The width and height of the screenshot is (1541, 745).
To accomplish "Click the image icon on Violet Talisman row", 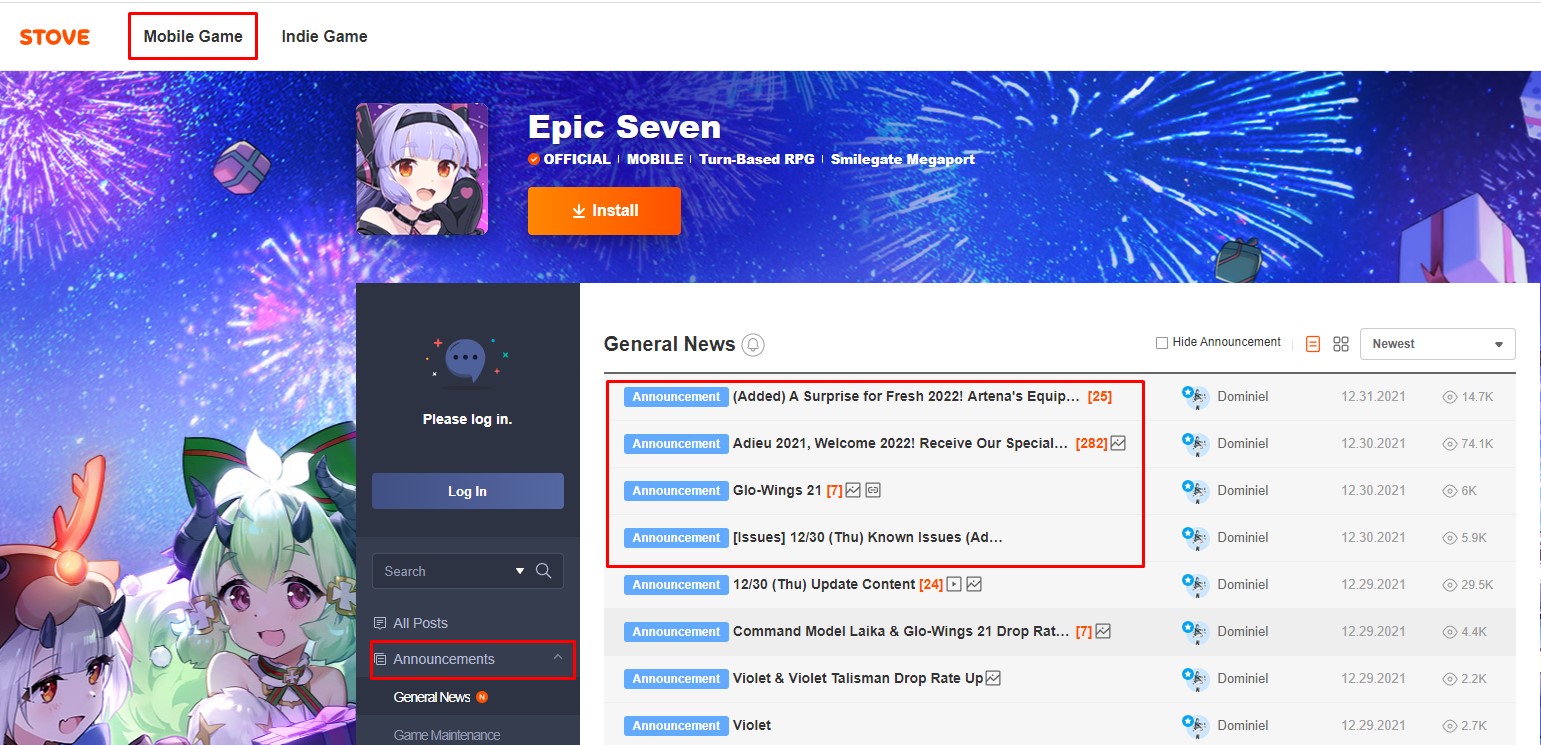I will coord(993,678).
